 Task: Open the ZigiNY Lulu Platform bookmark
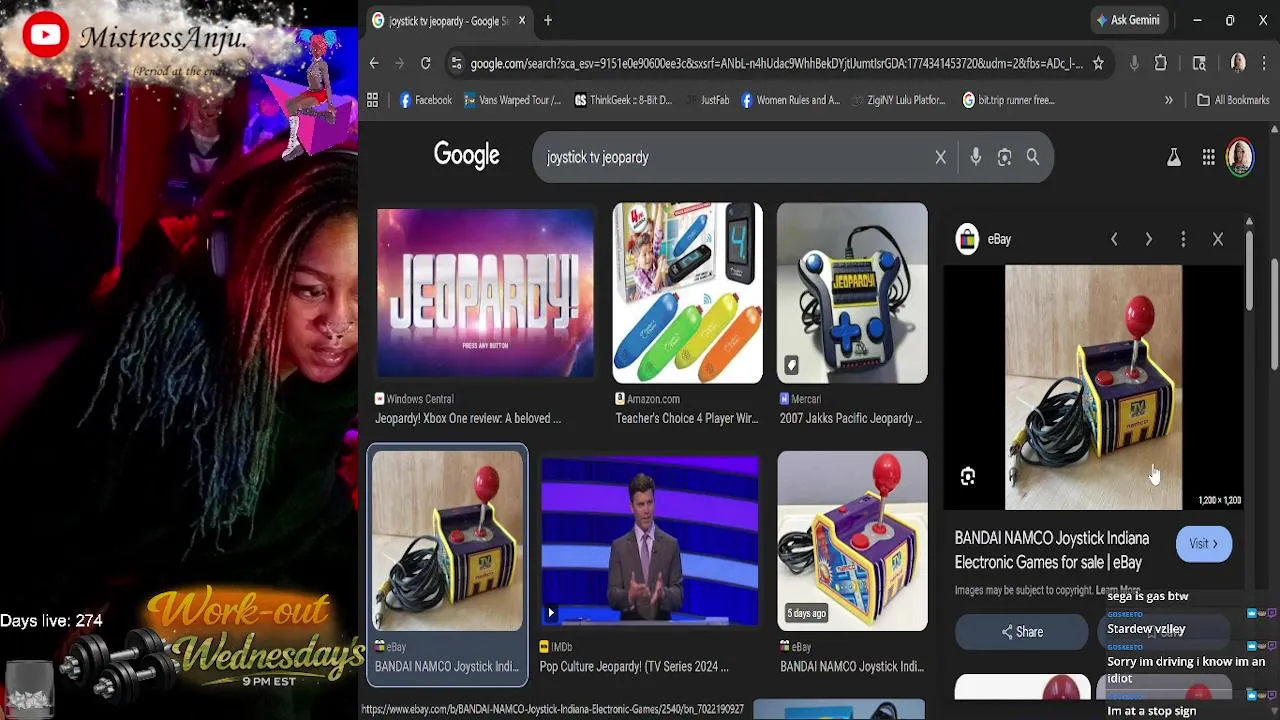coord(897,100)
